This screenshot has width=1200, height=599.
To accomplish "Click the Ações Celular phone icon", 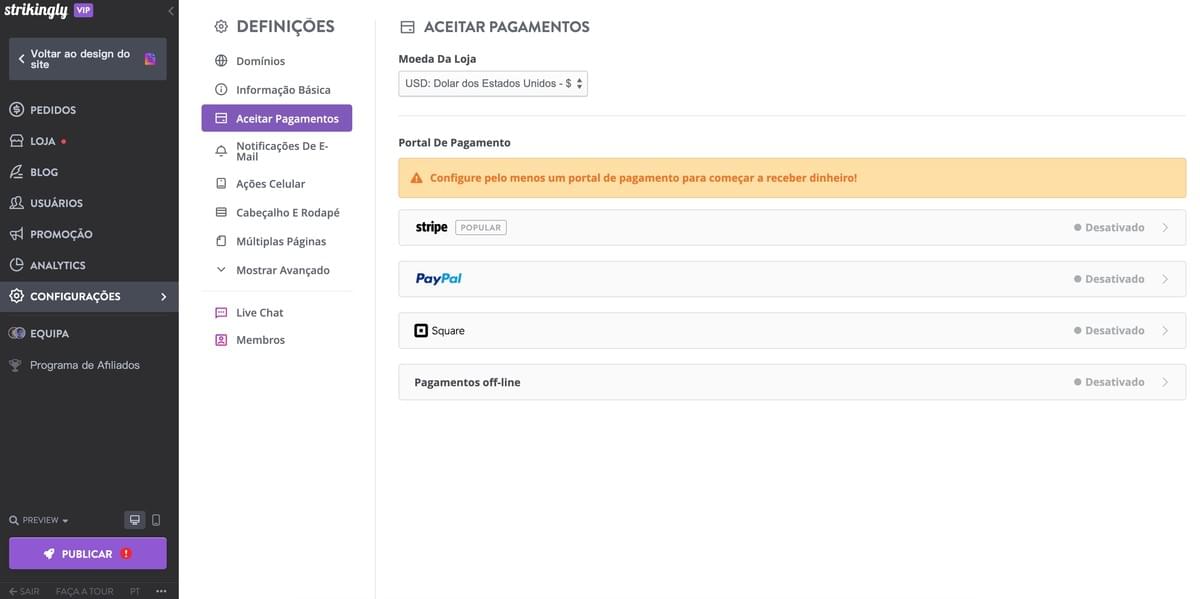I will click(222, 184).
